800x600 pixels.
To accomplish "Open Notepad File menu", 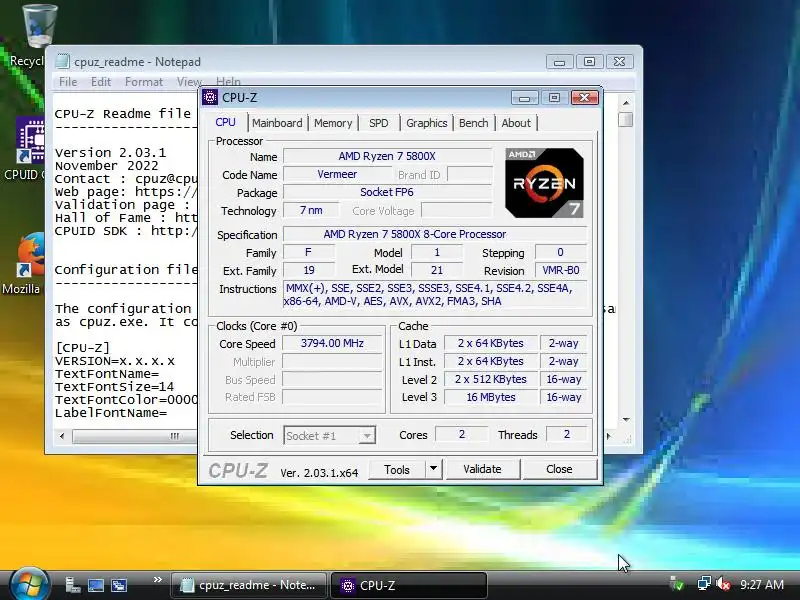I will [68, 82].
